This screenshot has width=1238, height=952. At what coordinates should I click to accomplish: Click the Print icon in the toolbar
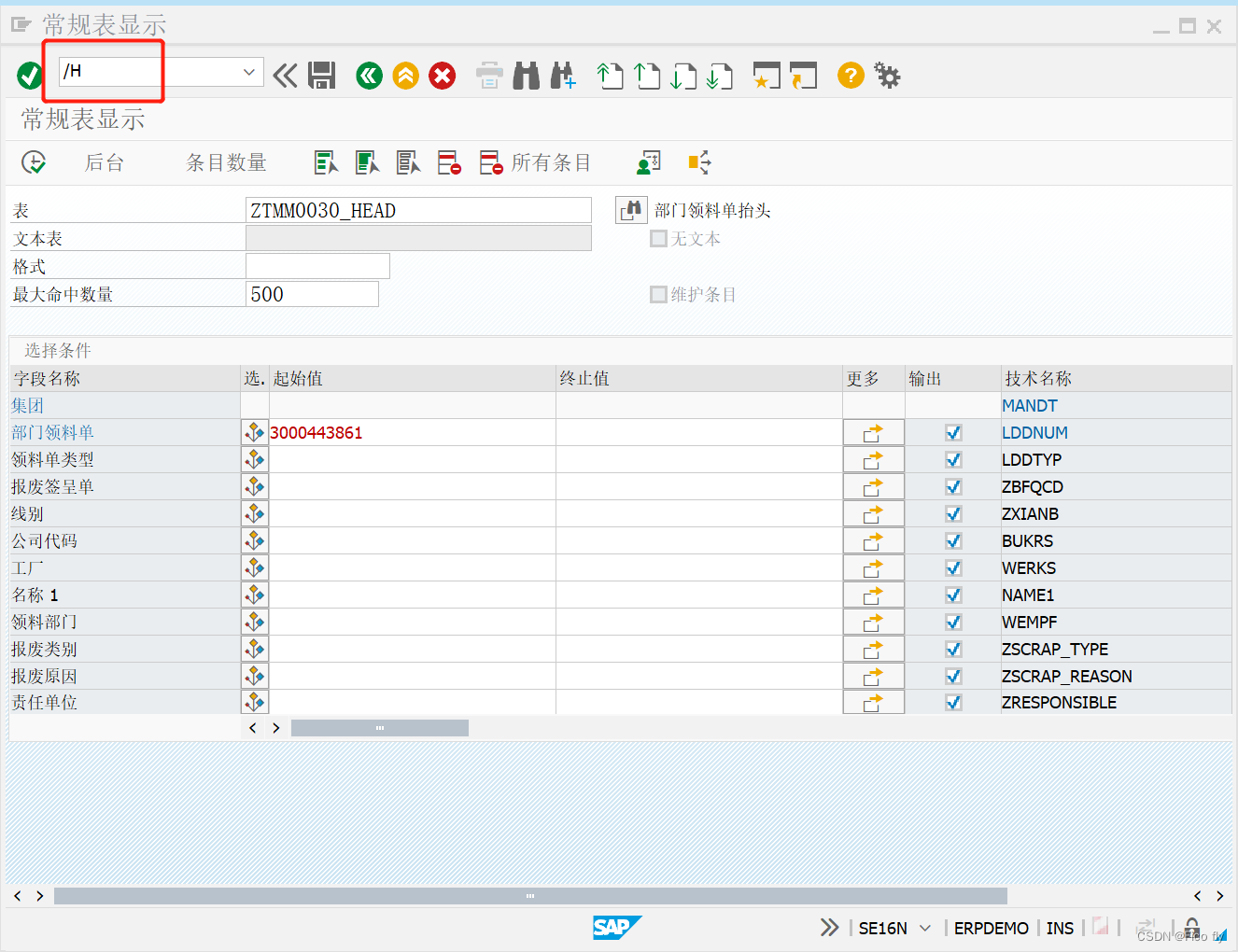[x=489, y=76]
